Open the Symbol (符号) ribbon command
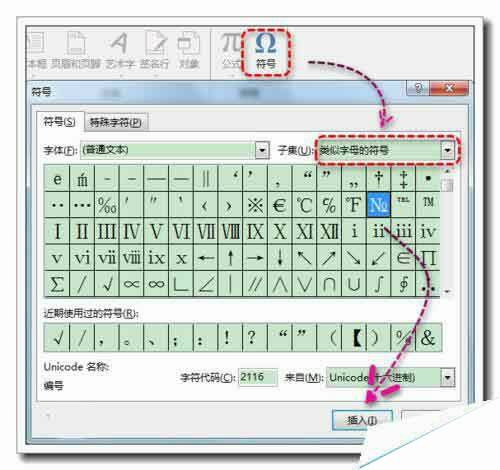The height and width of the screenshot is (470, 500). point(266,52)
